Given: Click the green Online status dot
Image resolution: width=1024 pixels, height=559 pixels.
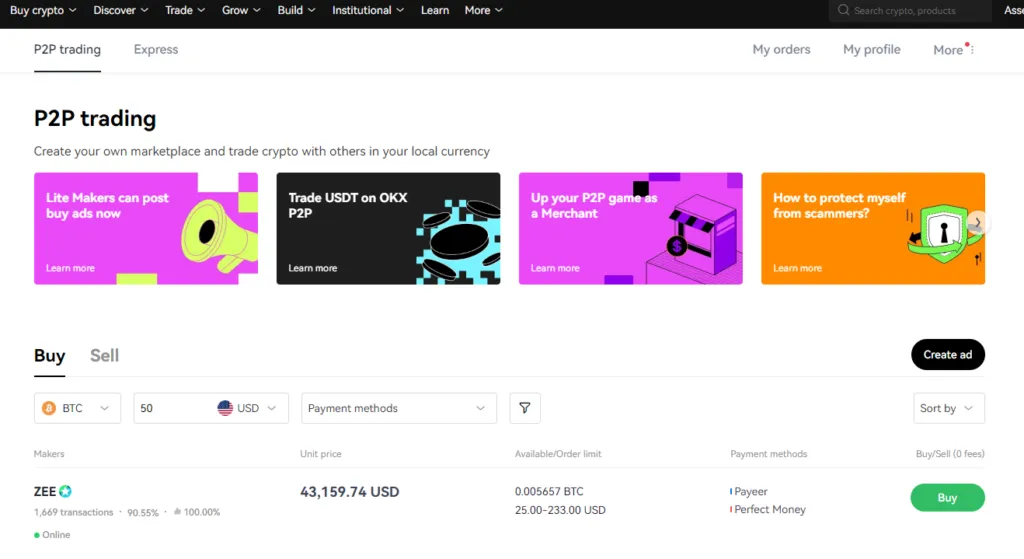Looking at the screenshot, I should pyautogui.click(x=37, y=535).
